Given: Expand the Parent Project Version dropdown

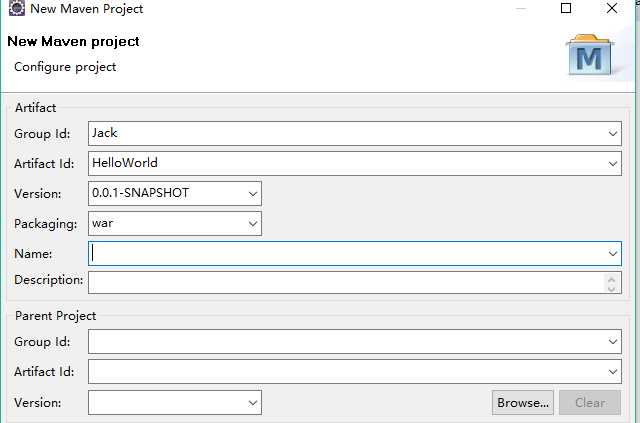Looking at the screenshot, I should [253, 403].
